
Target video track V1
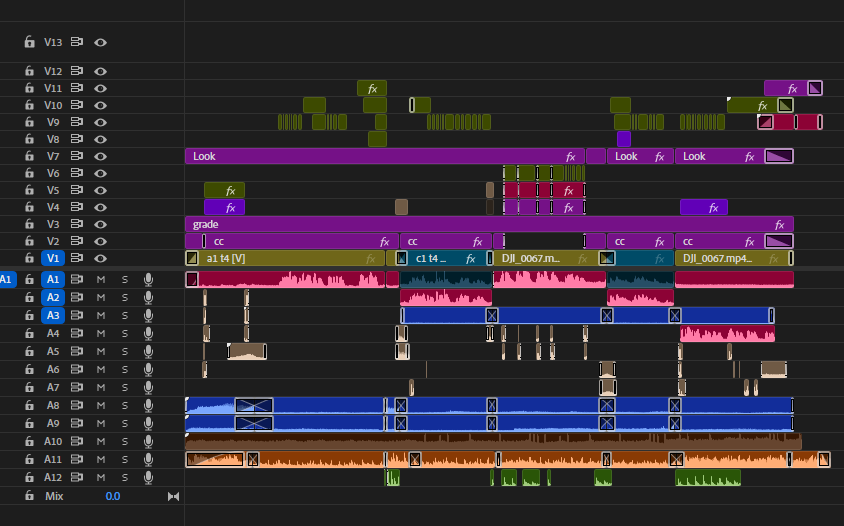pyautogui.click(x=53, y=258)
